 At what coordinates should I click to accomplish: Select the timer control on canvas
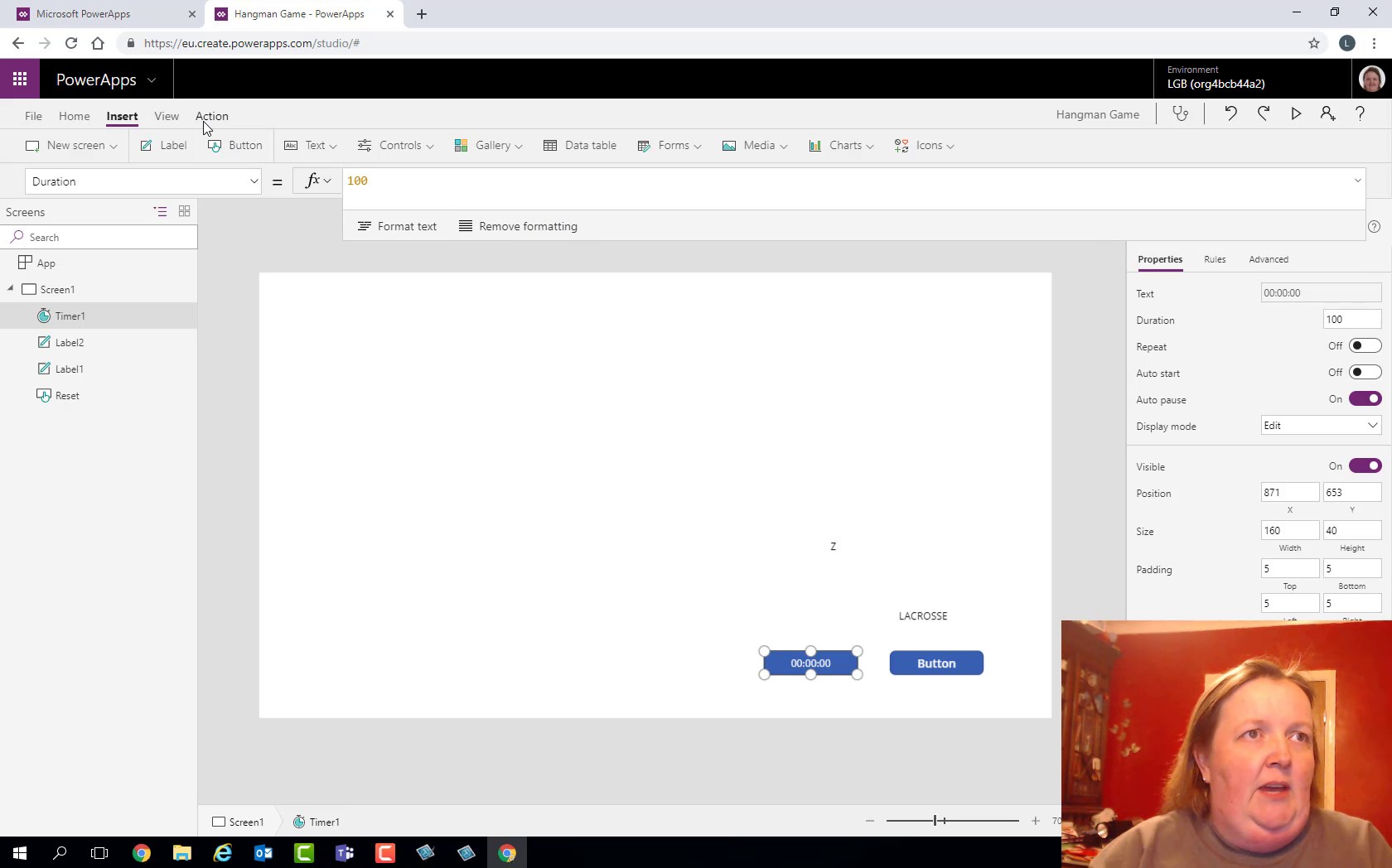pos(810,663)
